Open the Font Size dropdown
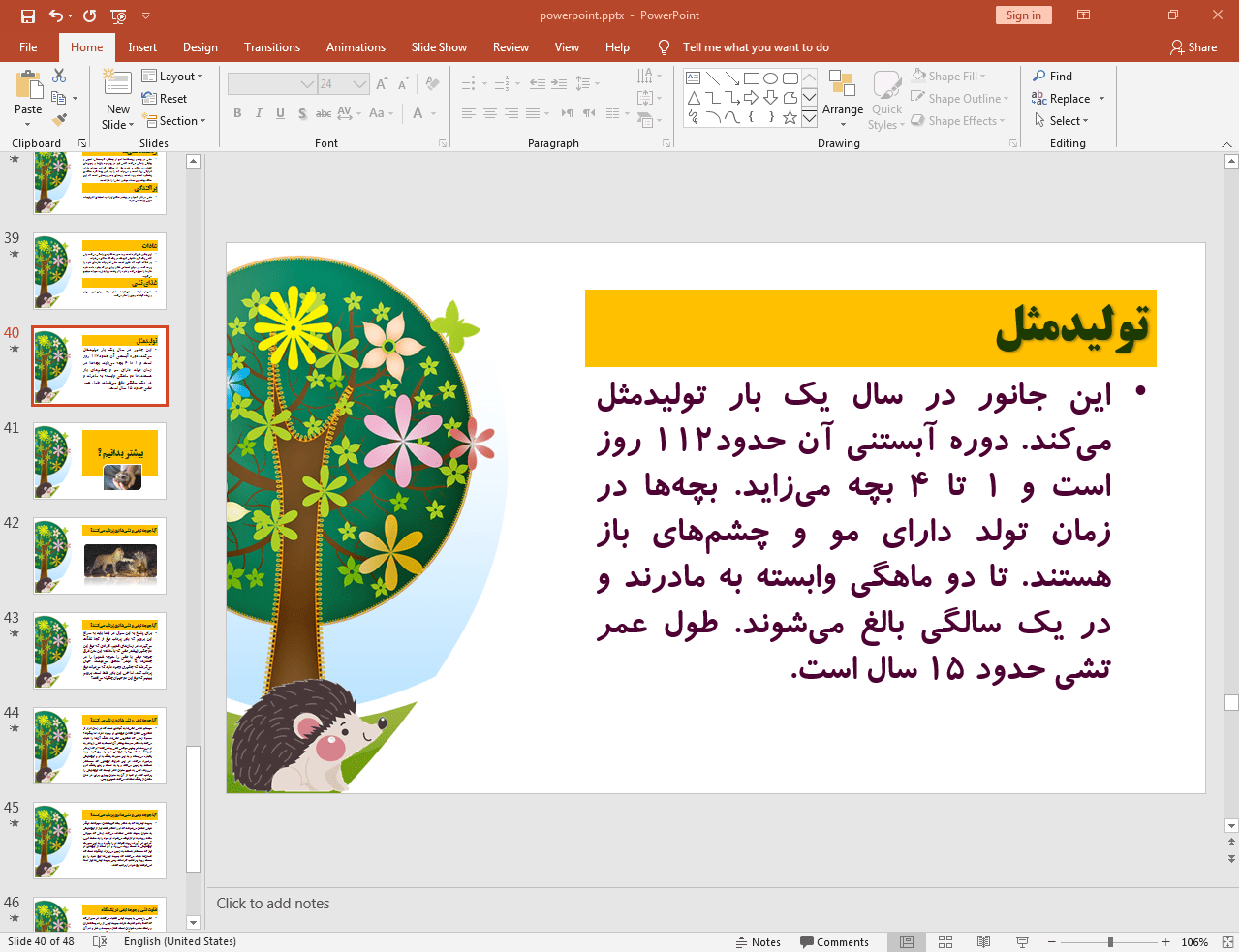The image size is (1239, 952). (357, 83)
